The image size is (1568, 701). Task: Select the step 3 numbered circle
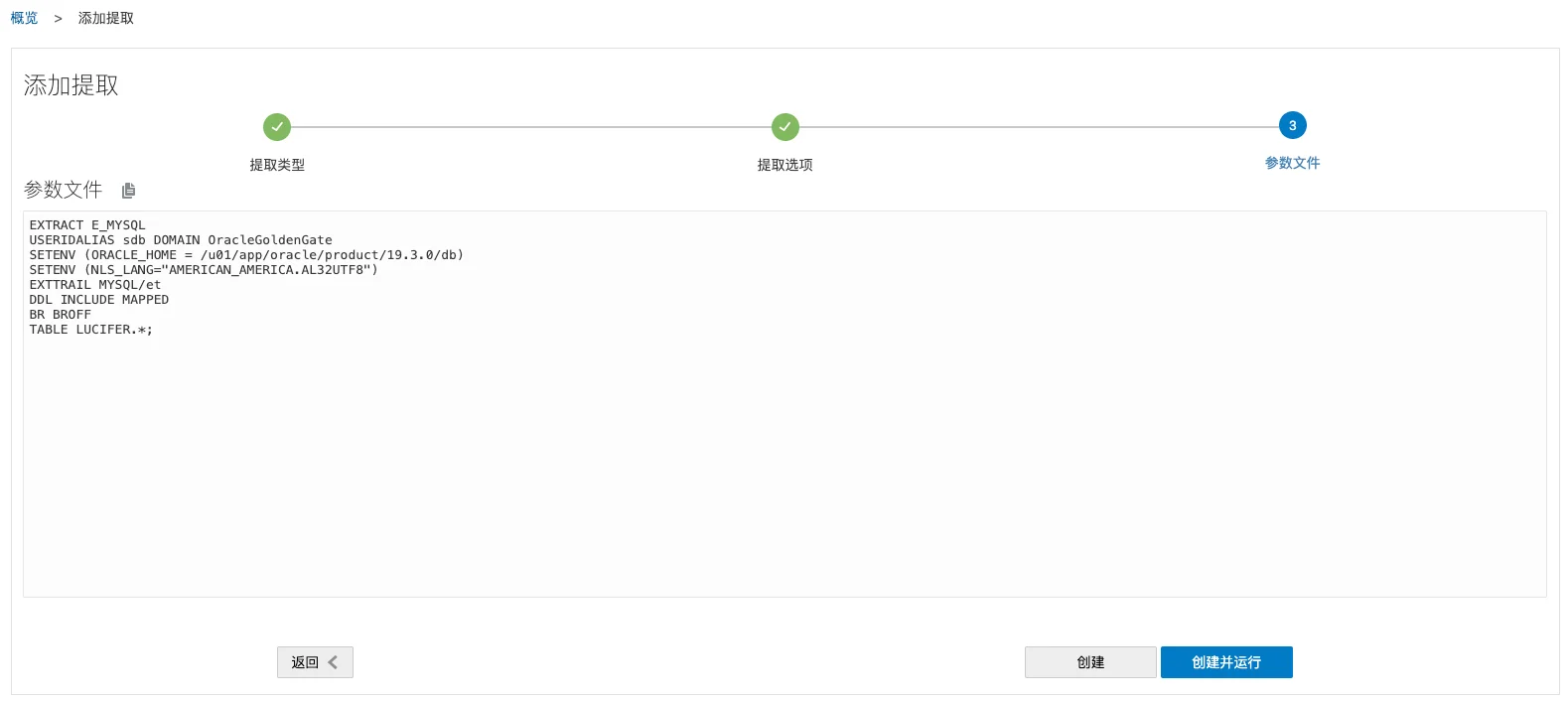click(1293, 125)
